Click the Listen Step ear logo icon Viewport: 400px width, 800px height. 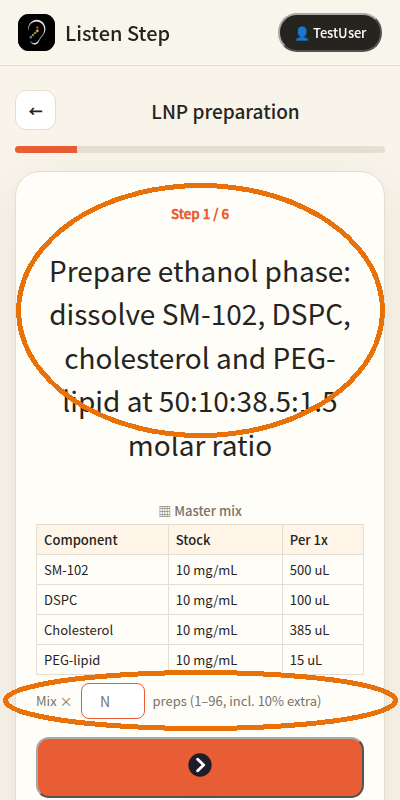pyautogui.click(x=36, y=33)
